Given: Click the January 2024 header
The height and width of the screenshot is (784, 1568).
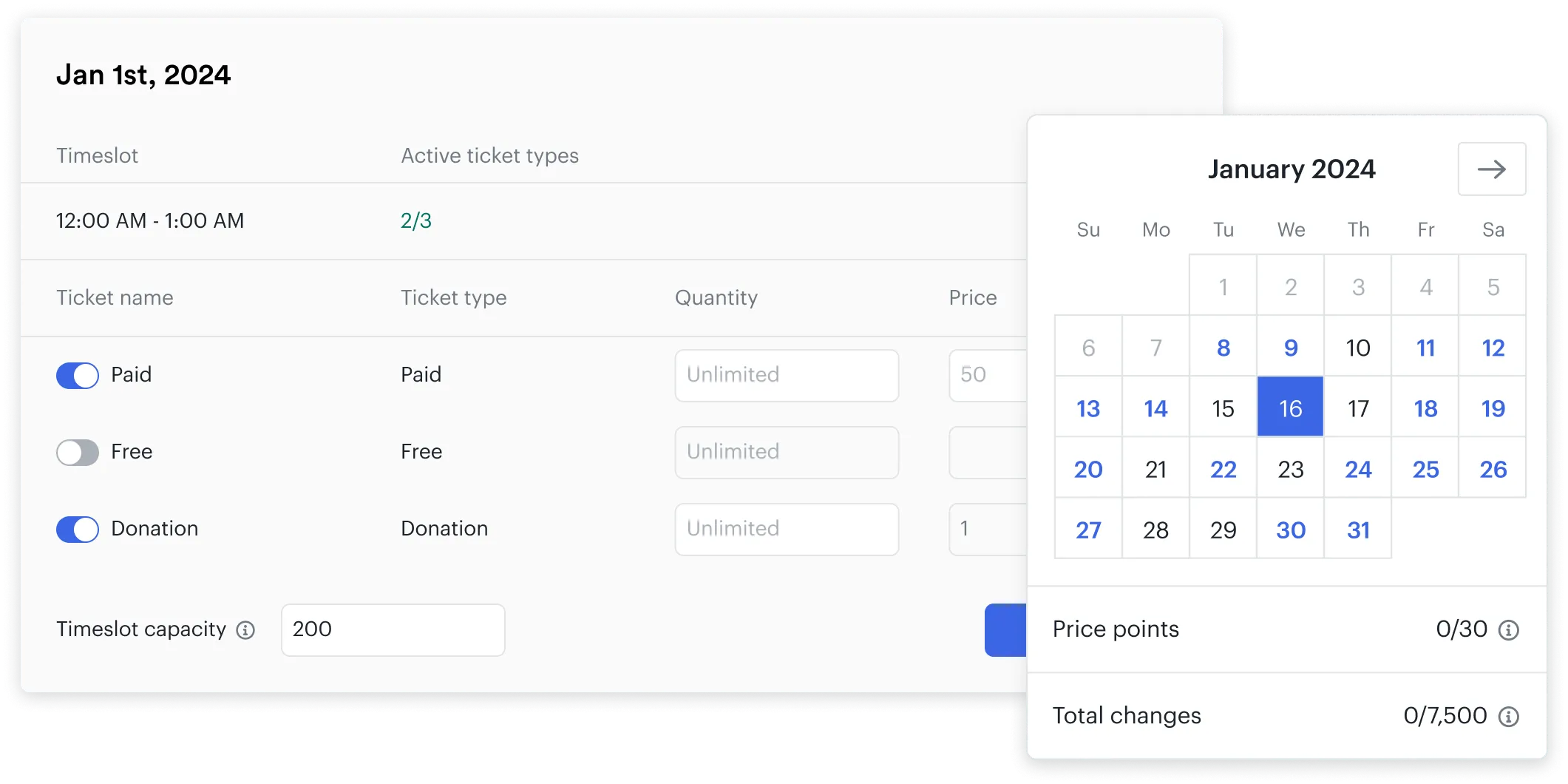Looking at the screenshot, I should 1292,169.
